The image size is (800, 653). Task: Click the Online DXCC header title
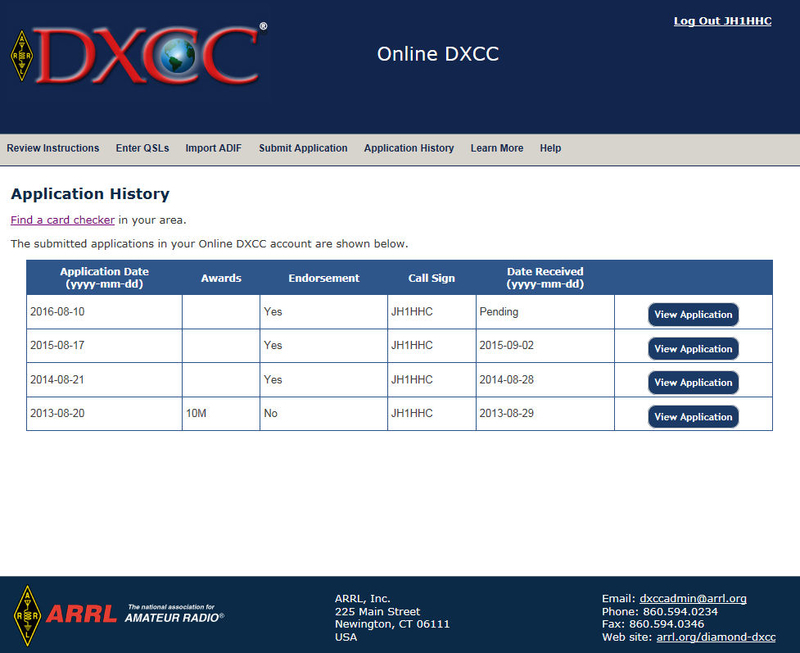[x=437, y=54]
